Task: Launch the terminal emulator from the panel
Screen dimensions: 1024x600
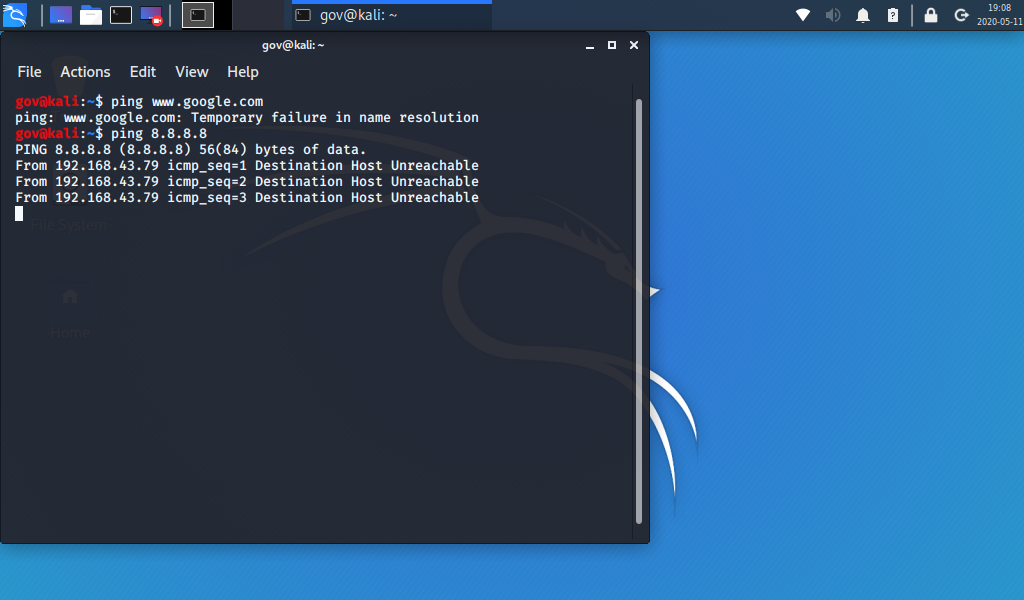Action: point(121,15)
